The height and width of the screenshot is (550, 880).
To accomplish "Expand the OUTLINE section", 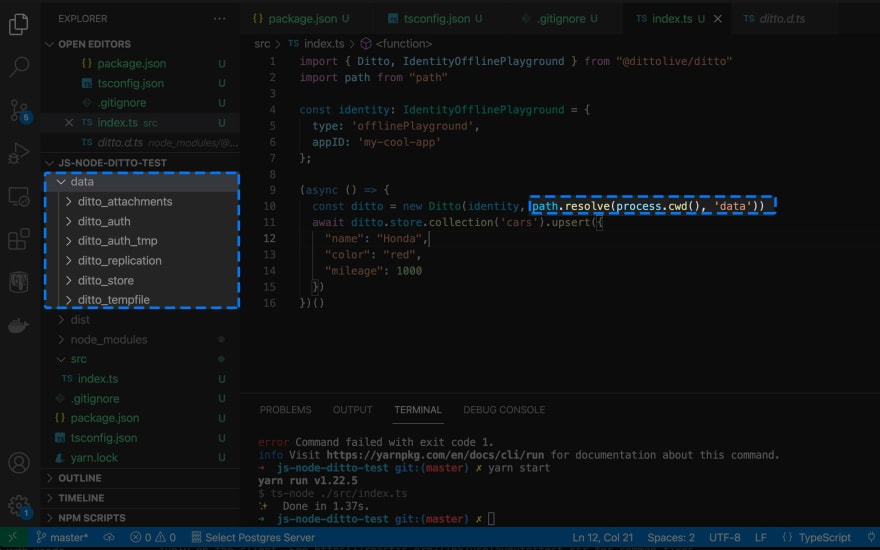I will [140, 478].
